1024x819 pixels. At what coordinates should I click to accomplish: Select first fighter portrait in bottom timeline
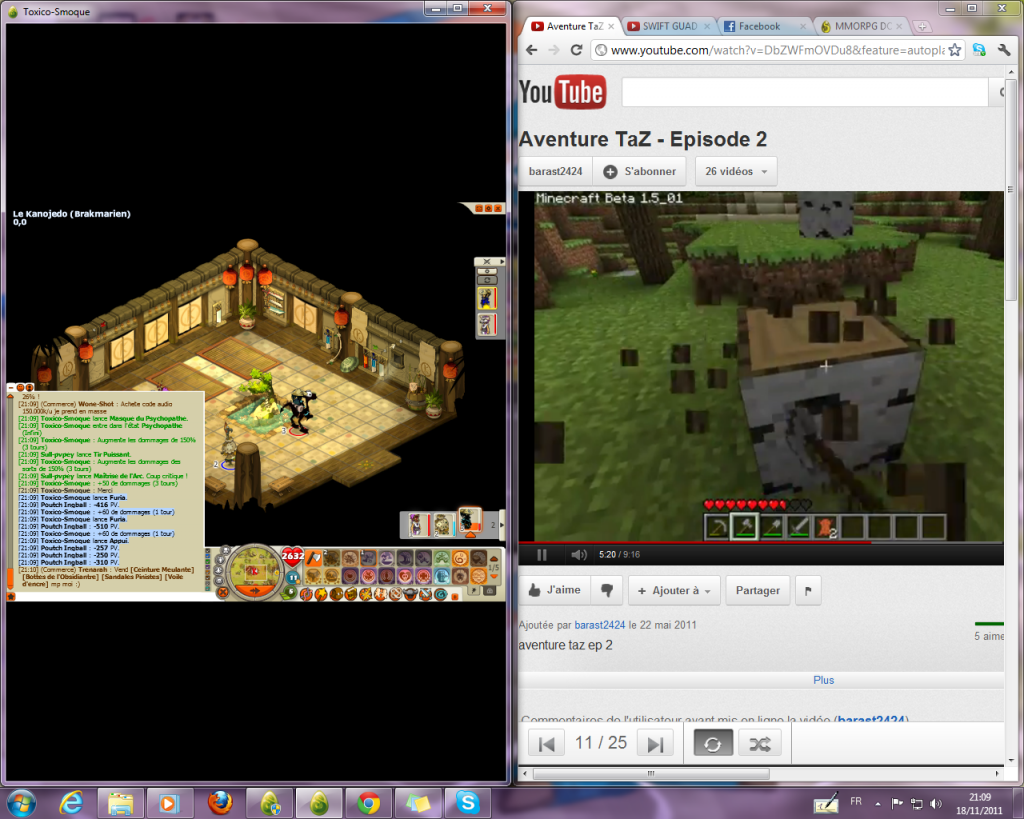pos(419,524)
